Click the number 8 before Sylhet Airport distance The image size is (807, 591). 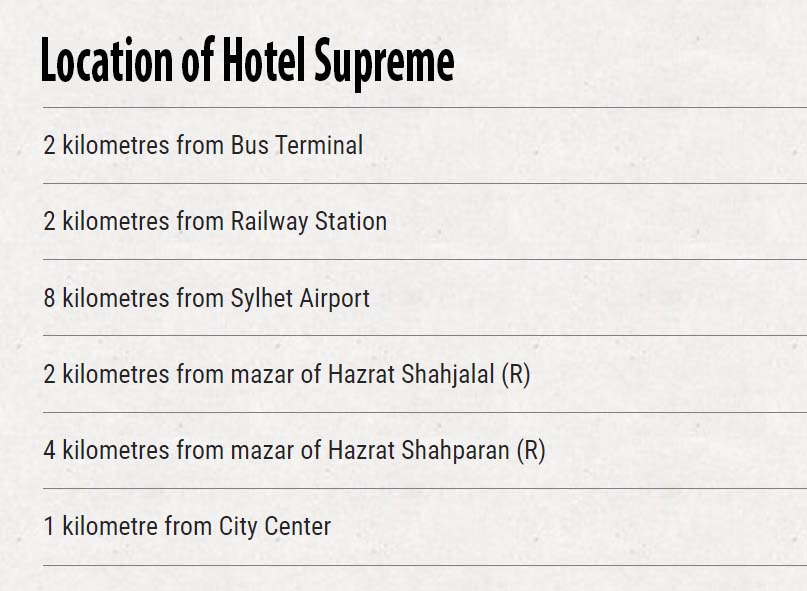[x=49, y=298]
